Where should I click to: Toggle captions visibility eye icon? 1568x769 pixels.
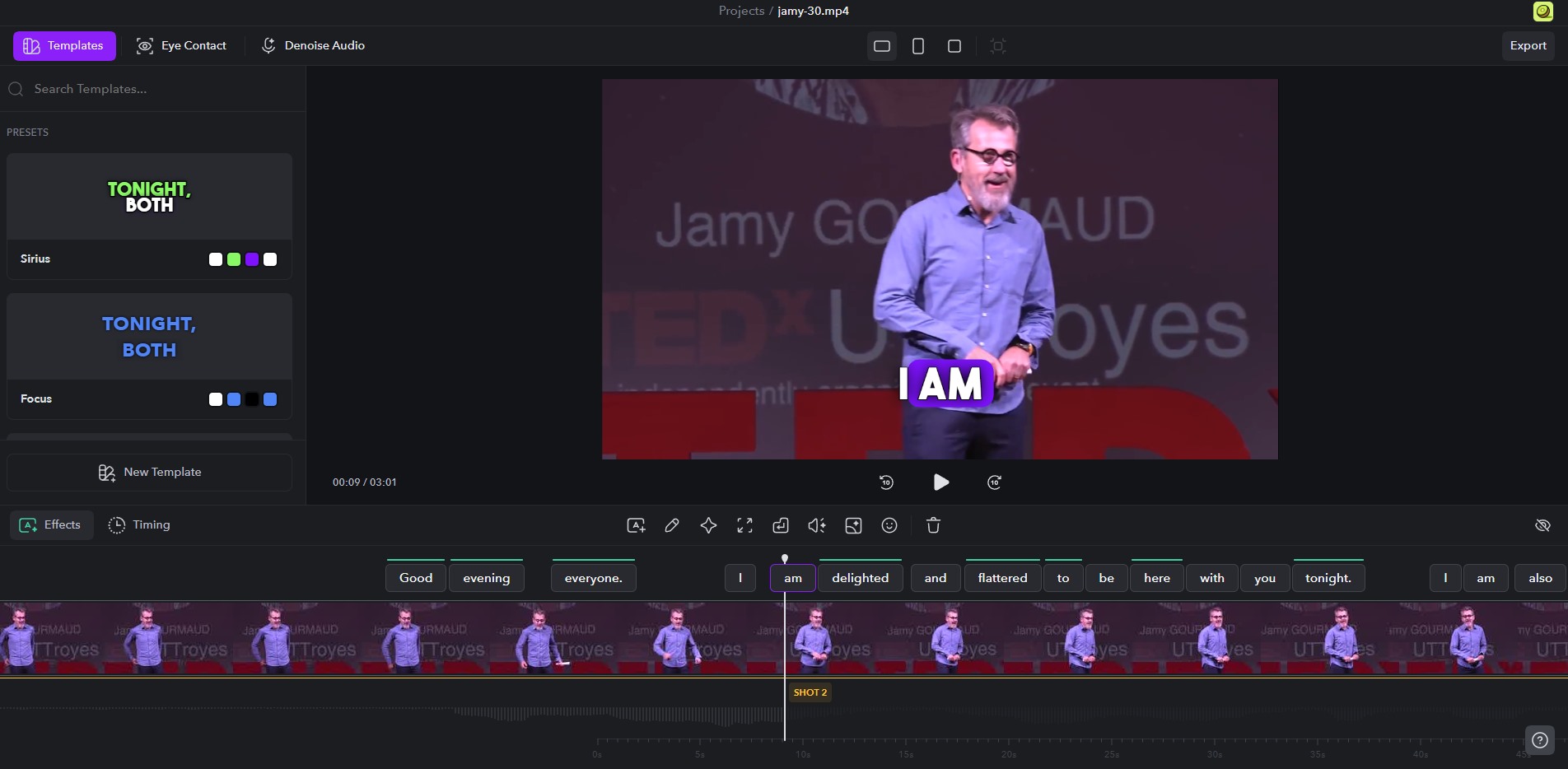click(x=1542, y=525)
